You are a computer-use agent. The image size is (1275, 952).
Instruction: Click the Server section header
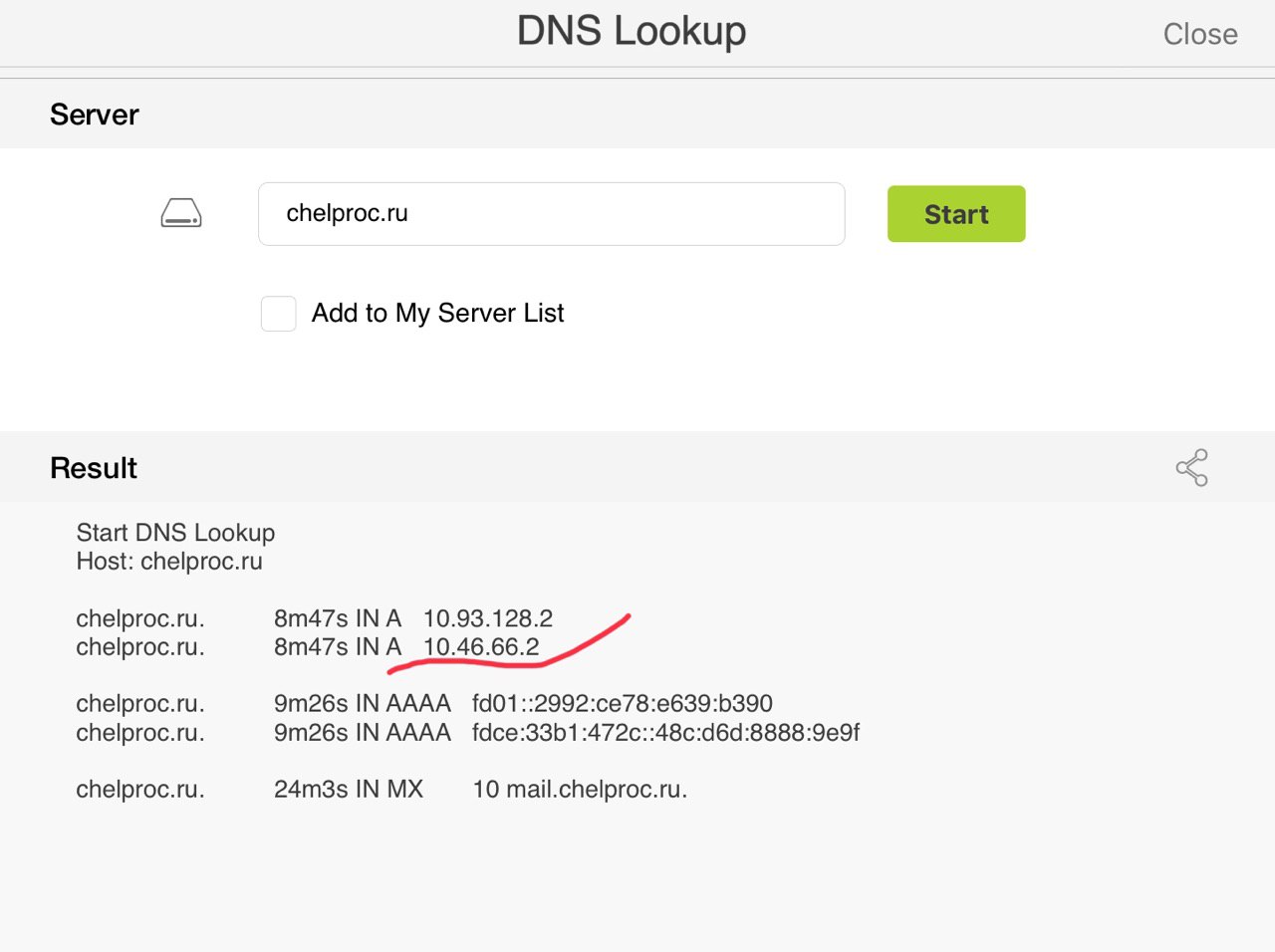95,115
